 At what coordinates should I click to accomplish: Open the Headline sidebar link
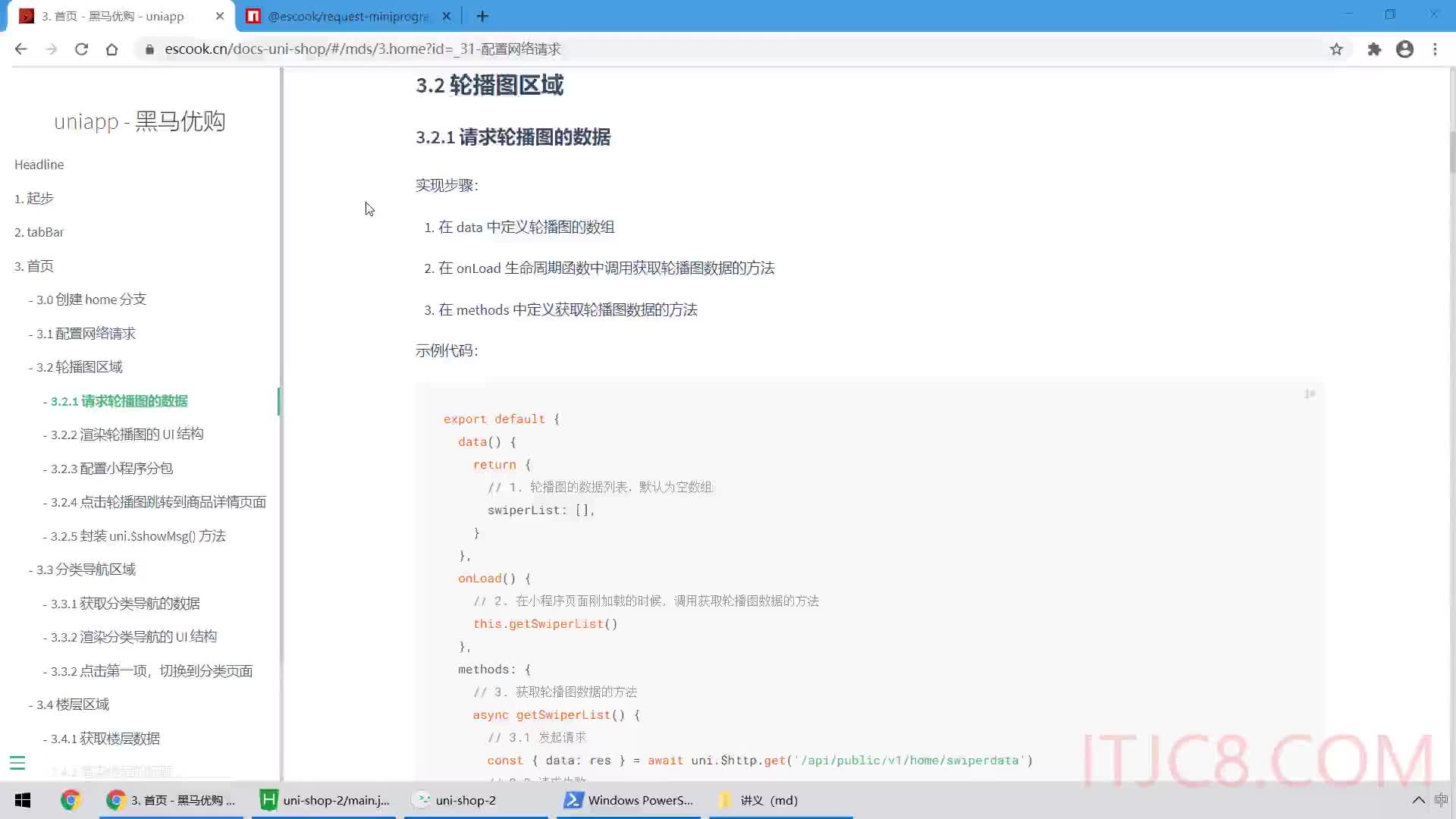39,165
